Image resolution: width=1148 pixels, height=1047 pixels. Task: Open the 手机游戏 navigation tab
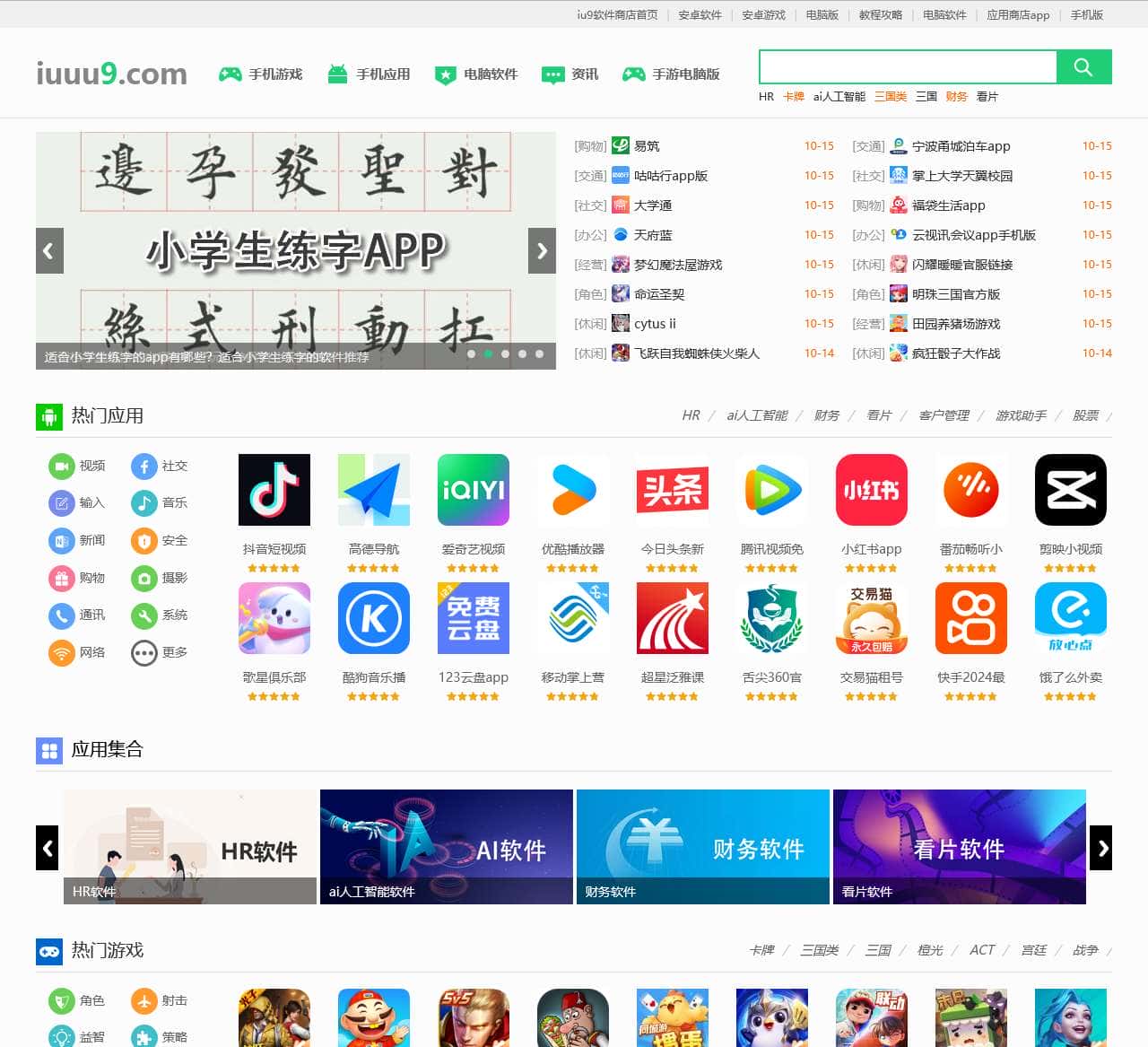(x=261, y=74)
